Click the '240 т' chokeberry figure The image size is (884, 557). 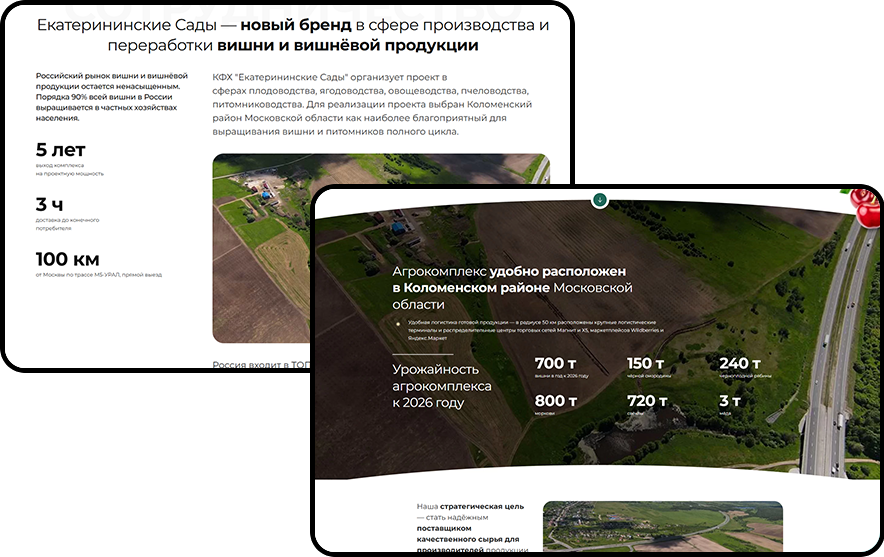(x=740, y=363)
